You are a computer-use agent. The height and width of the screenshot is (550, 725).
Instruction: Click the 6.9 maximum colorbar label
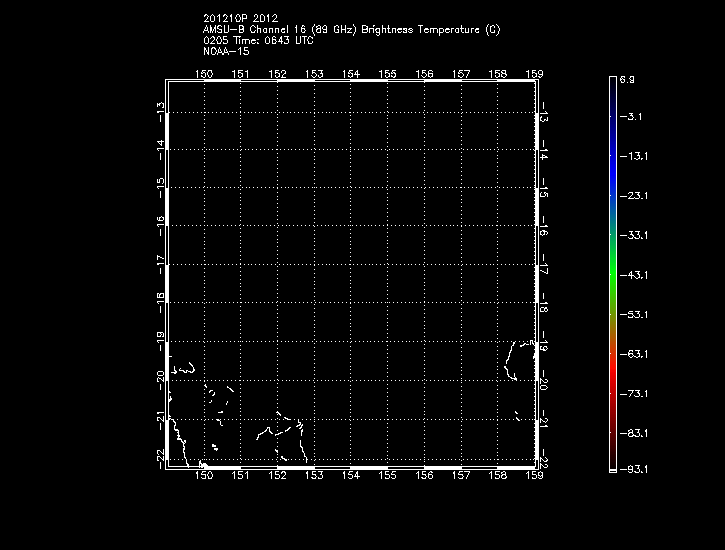click(x=628, y=78)
